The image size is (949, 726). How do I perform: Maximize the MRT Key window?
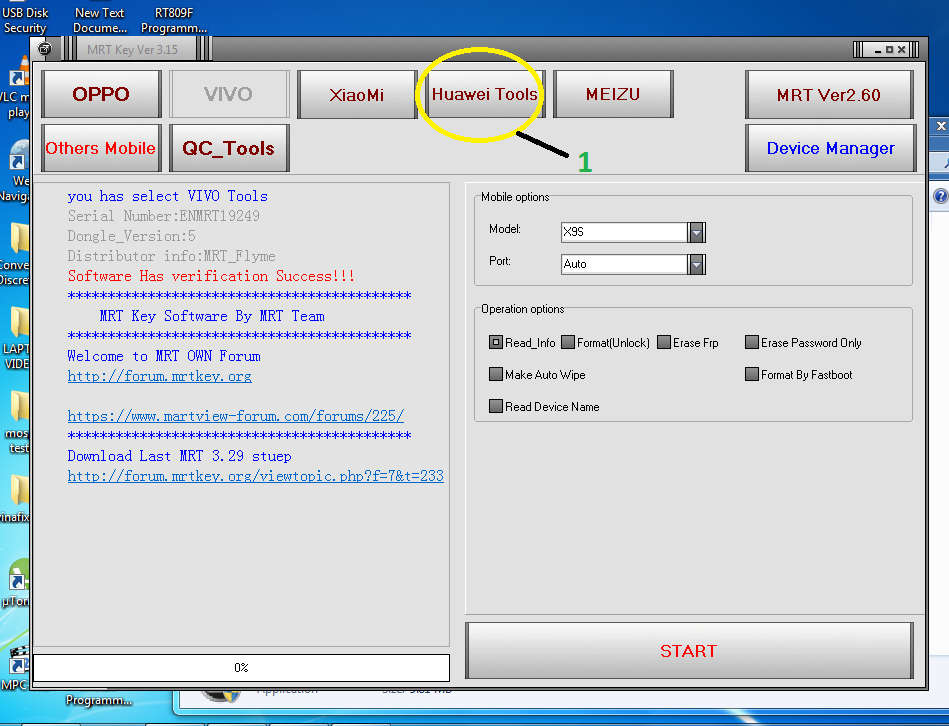tap(889, 50)
